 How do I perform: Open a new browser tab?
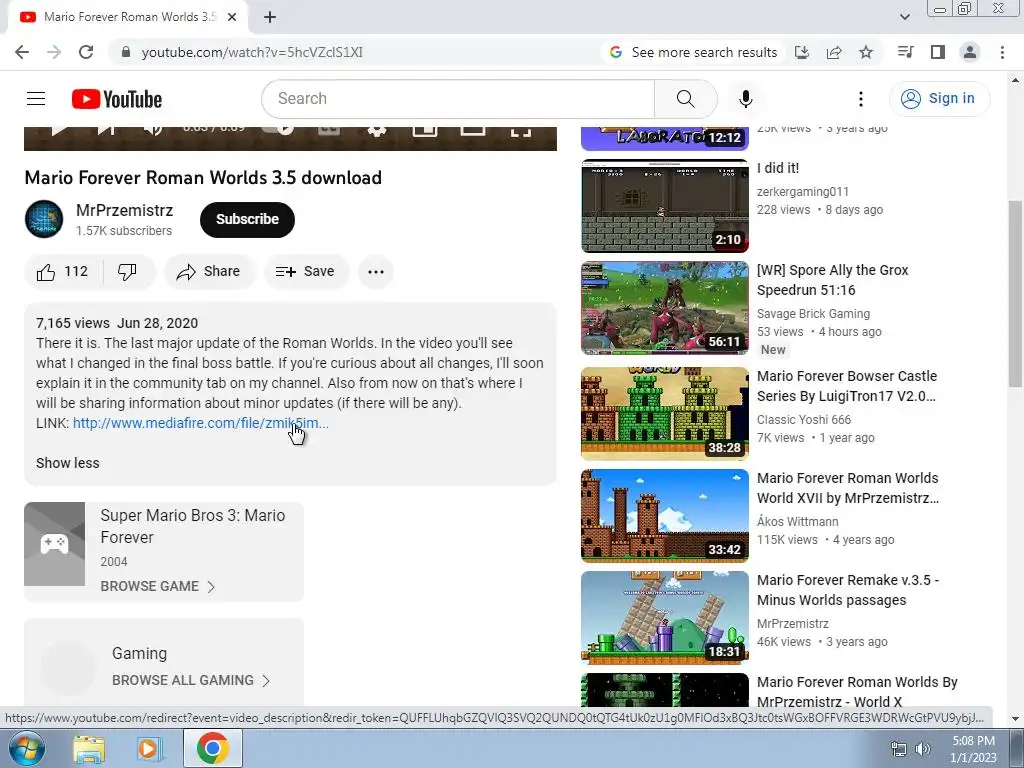click(x=270, y=18)
